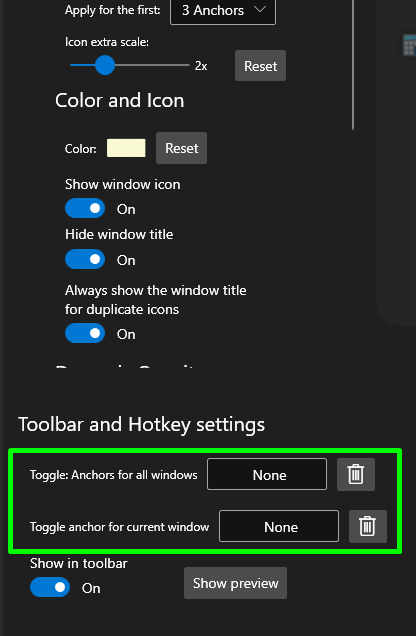
Task: Reset the icon extra scale value
Action: click(x=260, y=66)
